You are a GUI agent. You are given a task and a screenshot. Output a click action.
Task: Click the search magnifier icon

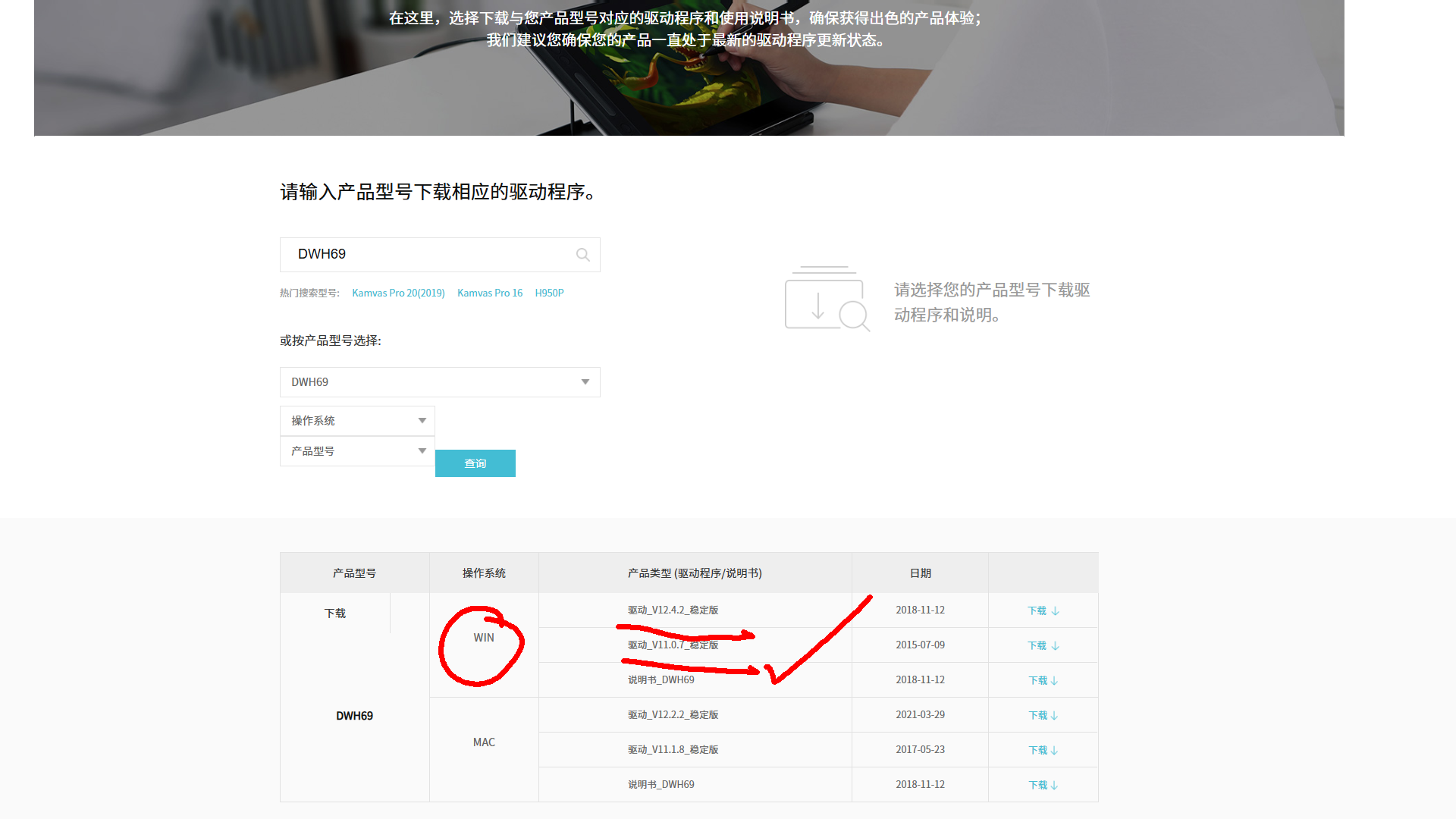tap(582, 255)
